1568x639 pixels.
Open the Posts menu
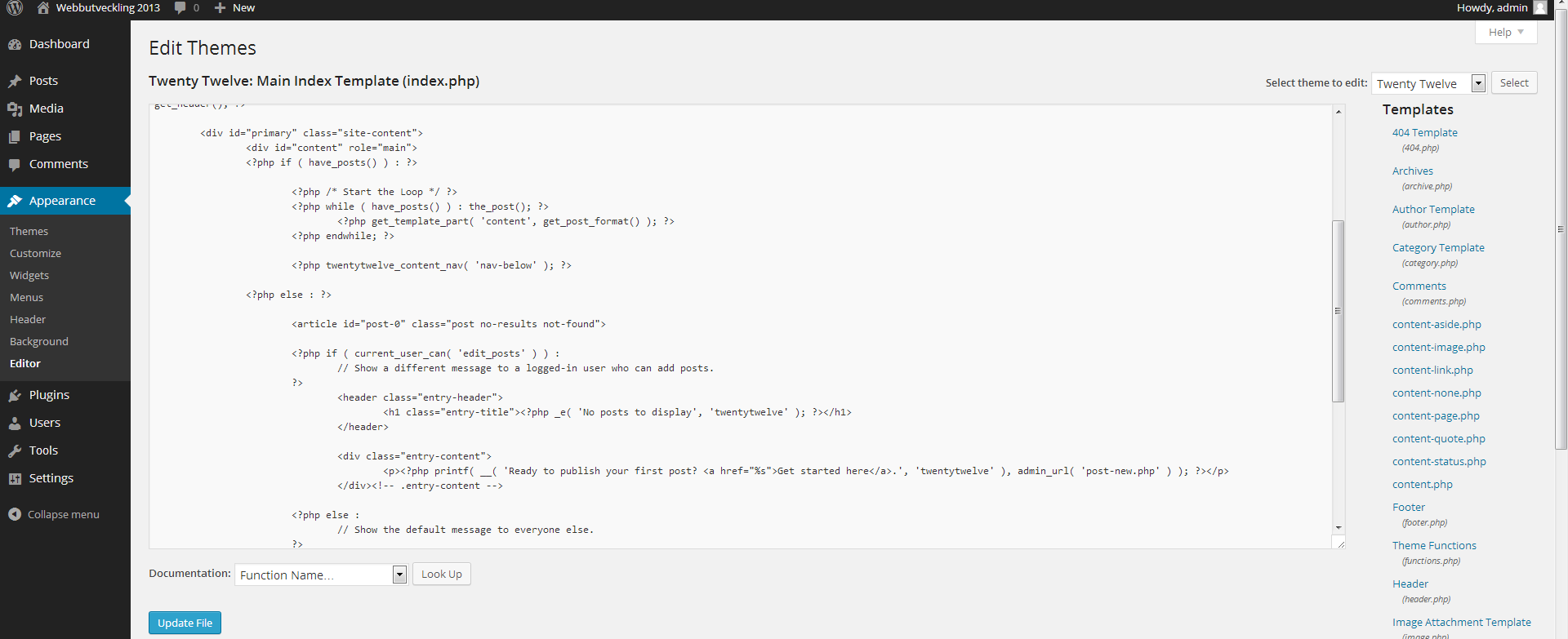(43, 81)
